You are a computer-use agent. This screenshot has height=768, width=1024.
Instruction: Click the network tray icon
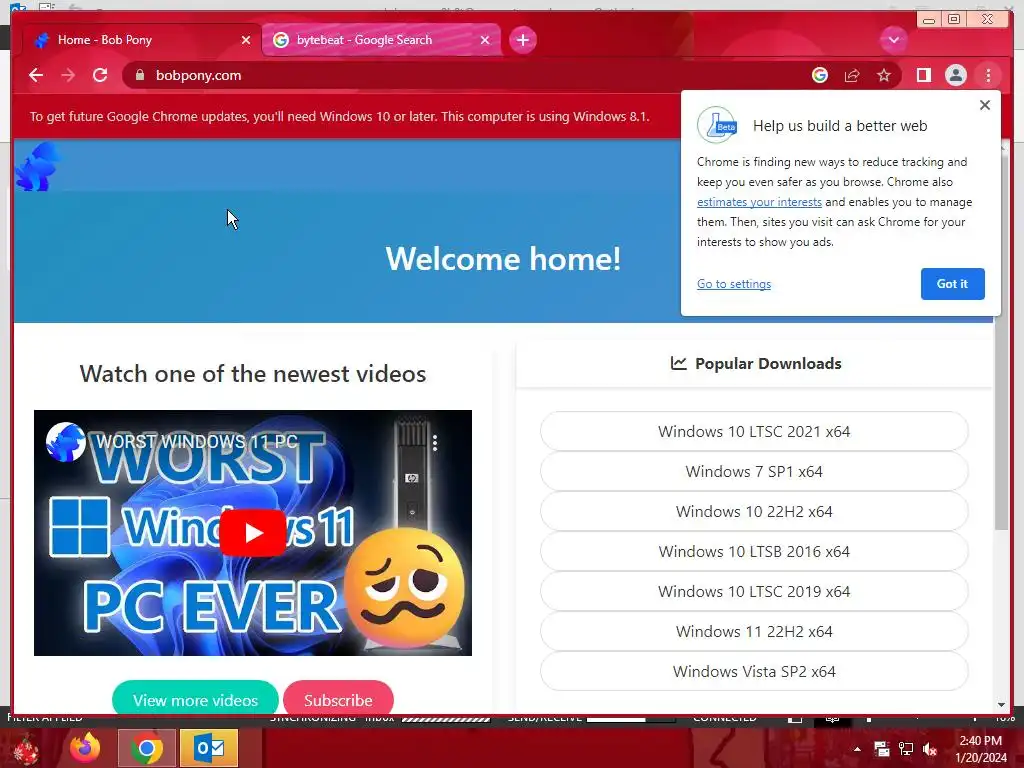(x=906, y=749)
